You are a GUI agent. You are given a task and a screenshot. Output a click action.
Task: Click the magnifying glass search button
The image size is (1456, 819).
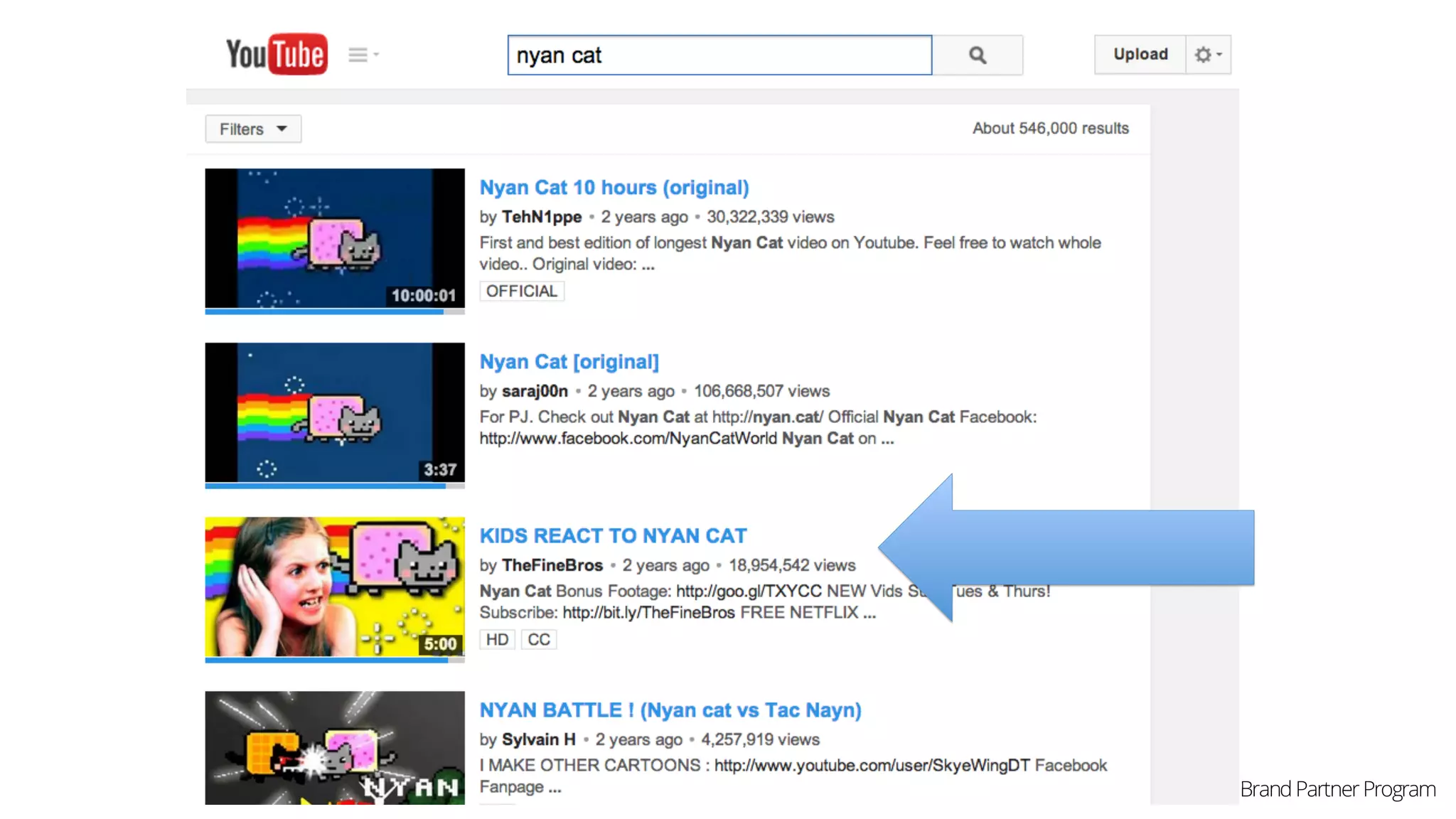coord(978,55)
